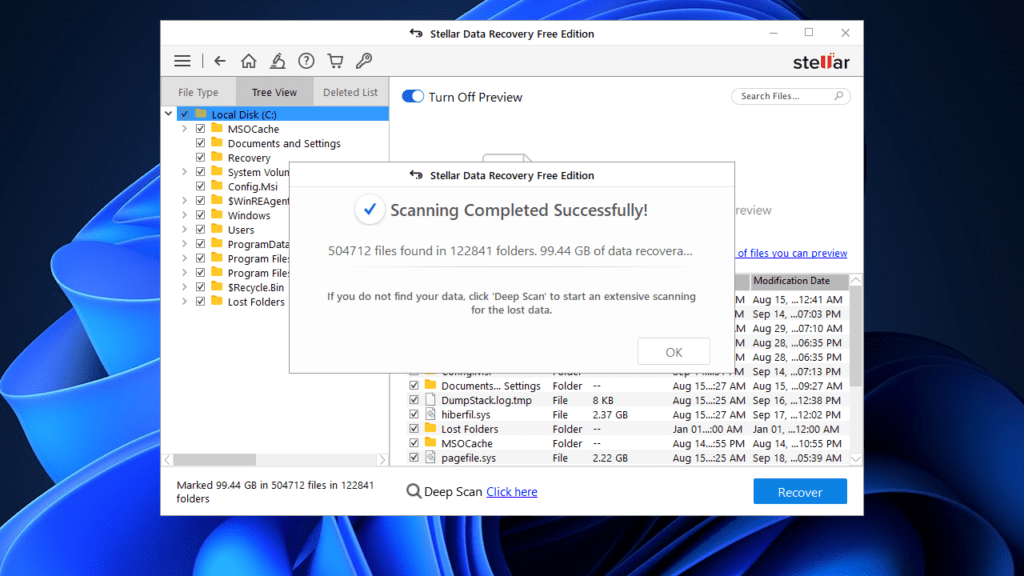Toggle the Turn Off Preview switch
Screen dimensions: 1024x576
413,97
